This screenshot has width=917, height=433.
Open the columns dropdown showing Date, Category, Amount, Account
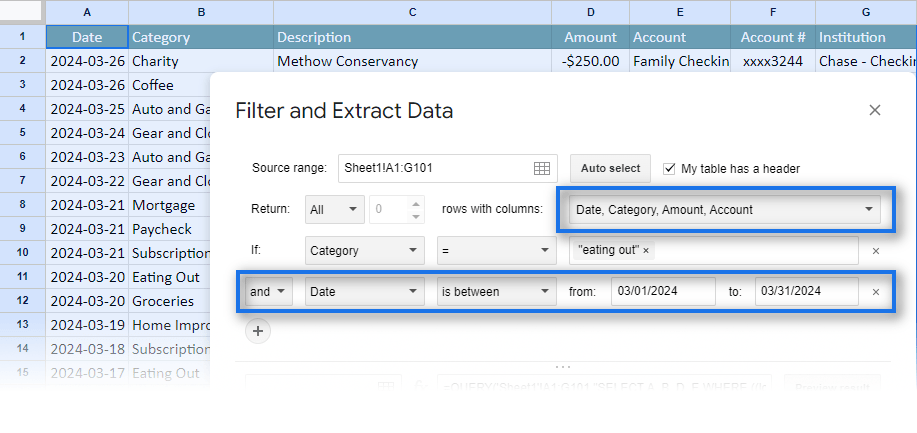point(725,209)
